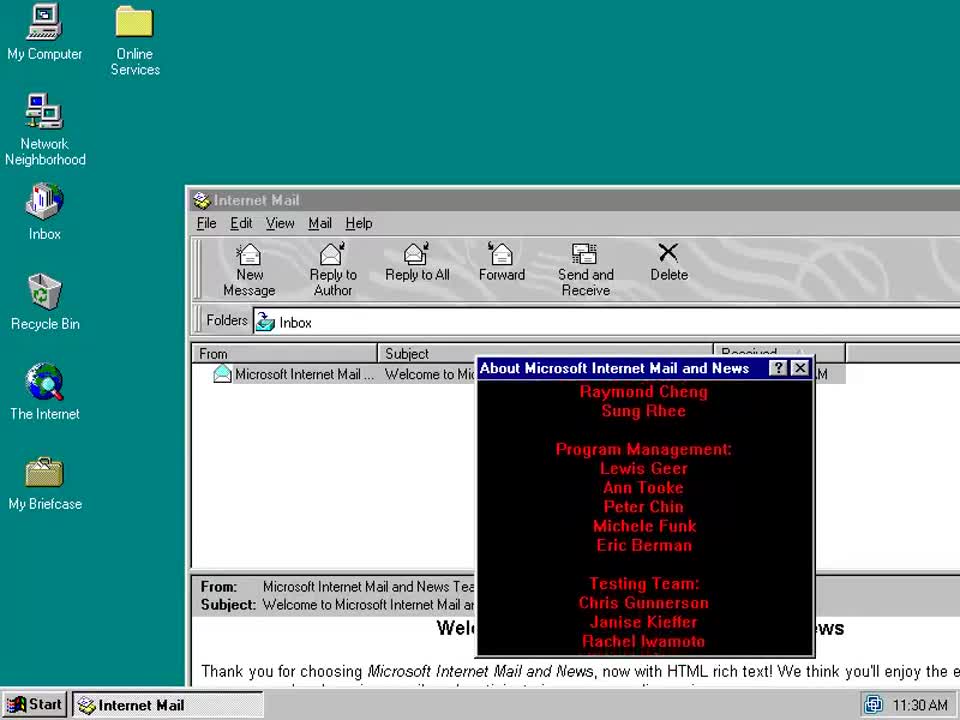This screenshot has height=720, width=960.
Task: Open the Mail menu
Action: 319,223
